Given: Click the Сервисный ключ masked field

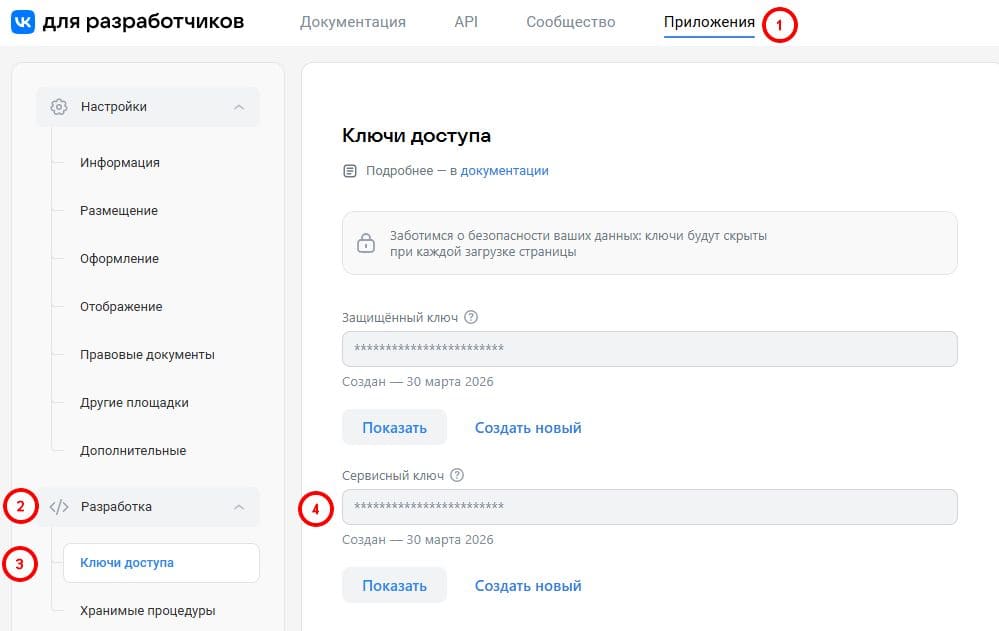Looking at the screenshot, I should 649,507.
